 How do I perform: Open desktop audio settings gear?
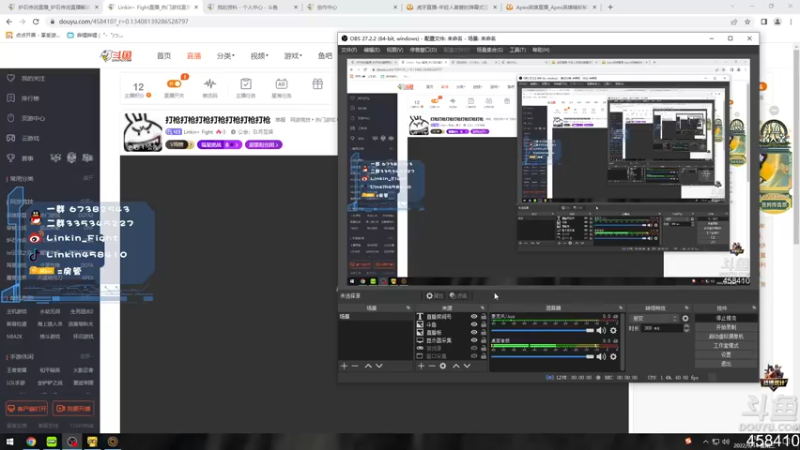[x=613, y=357]
